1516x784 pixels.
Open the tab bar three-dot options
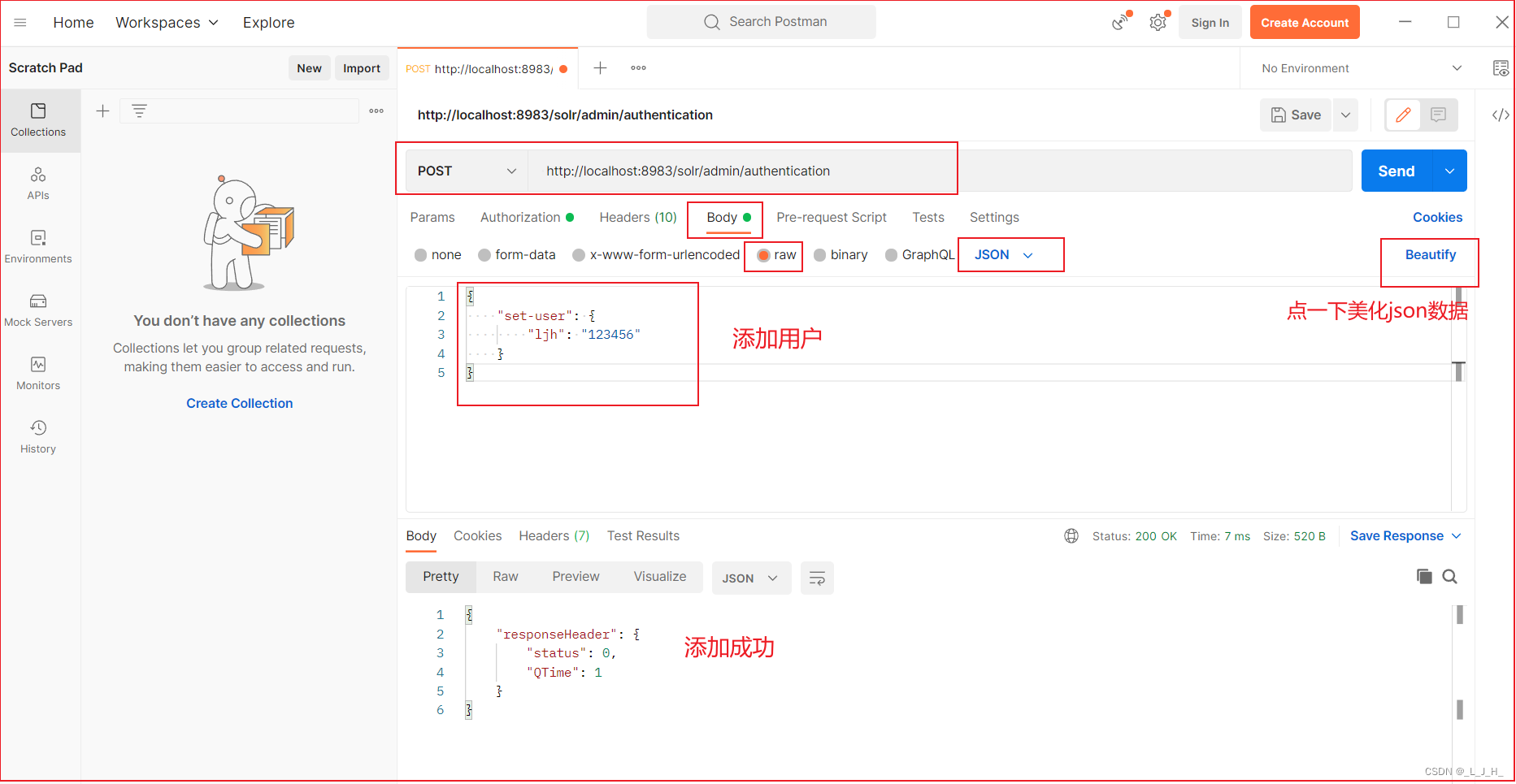[x=639, y=68]
